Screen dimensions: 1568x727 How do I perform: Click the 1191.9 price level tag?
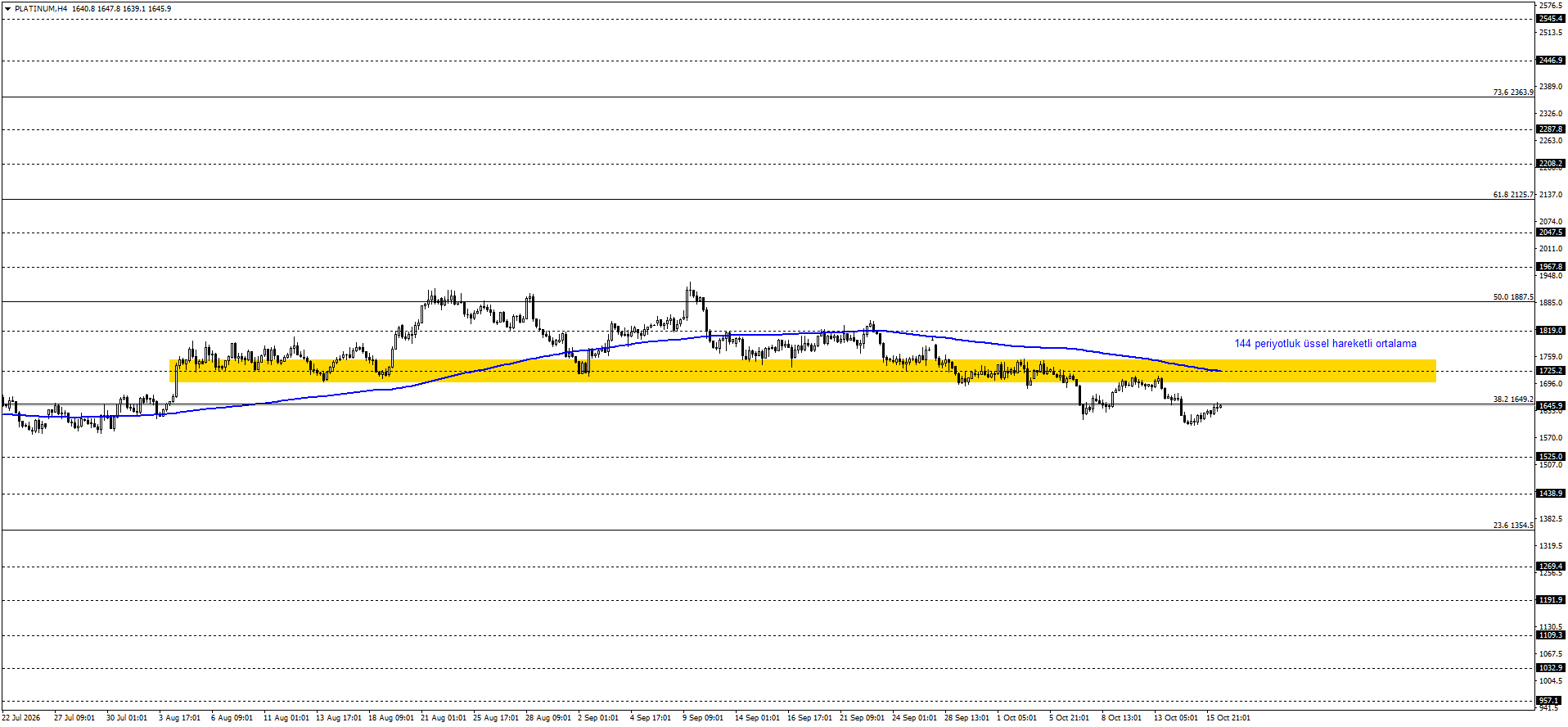click(1551, 600)
